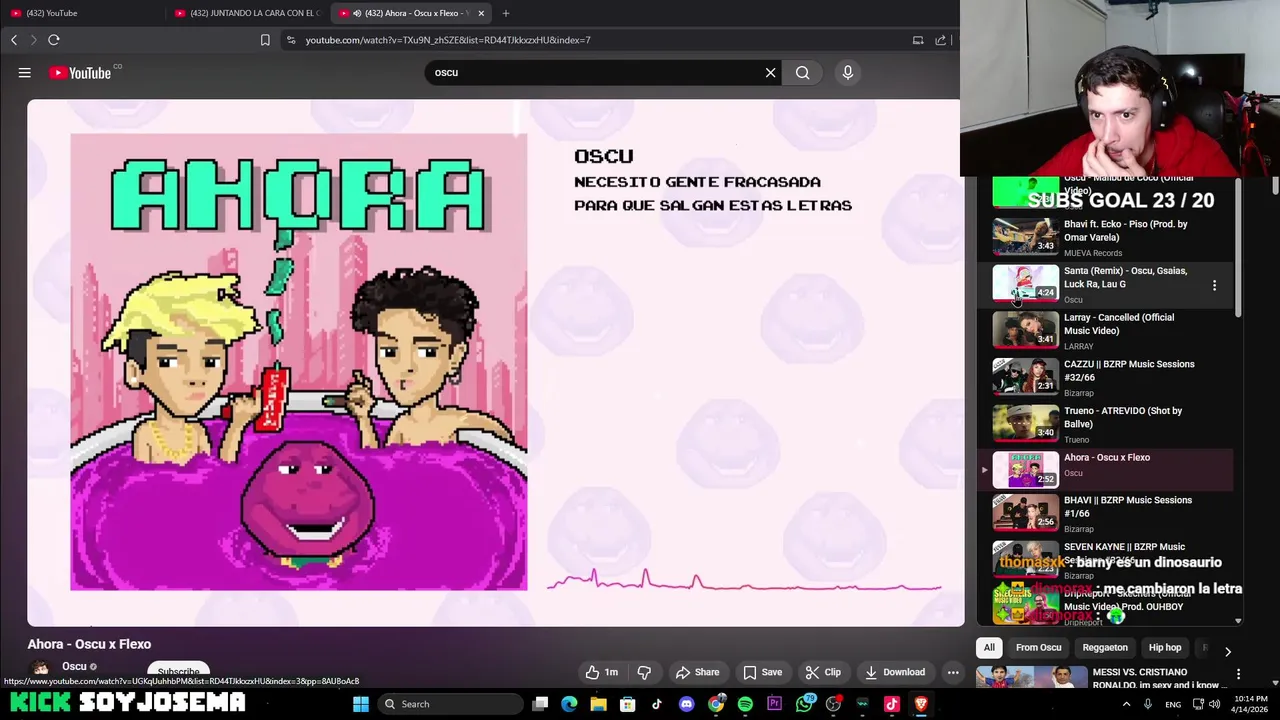This screenshot has width=1280, height=720.
Task: Select the From Oscu filter chip
Action: tap(1039, 647)
